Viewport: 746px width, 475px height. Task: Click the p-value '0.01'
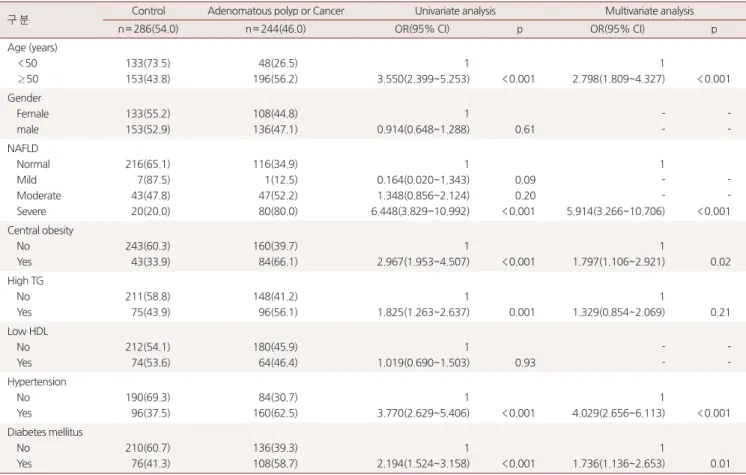point(720,464)
